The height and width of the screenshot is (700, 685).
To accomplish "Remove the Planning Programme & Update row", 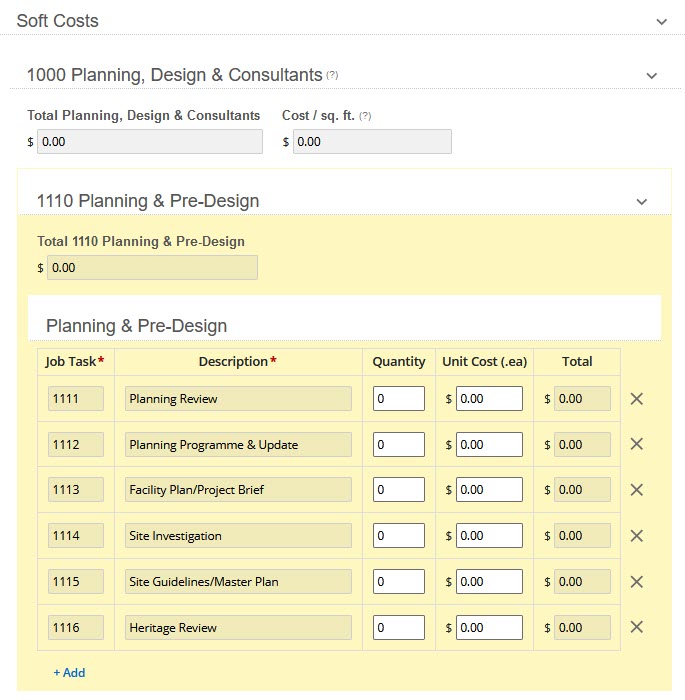I will click(636, 444).
